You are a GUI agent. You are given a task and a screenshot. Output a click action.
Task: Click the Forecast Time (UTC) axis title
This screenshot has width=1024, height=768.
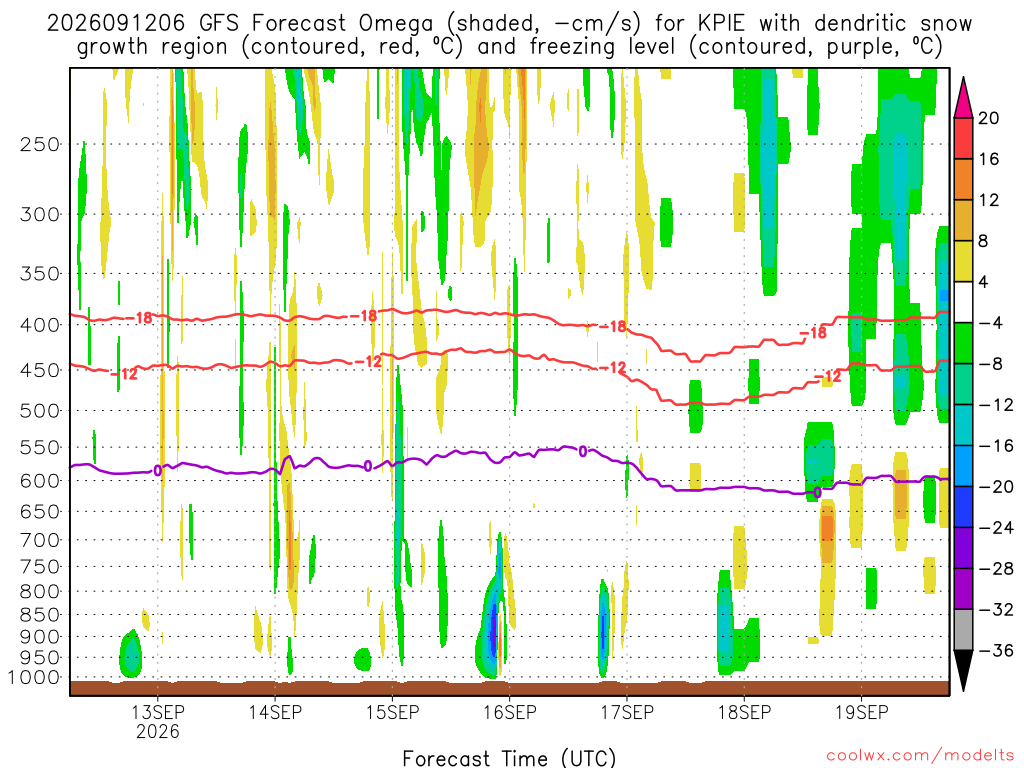pos(509,758)
